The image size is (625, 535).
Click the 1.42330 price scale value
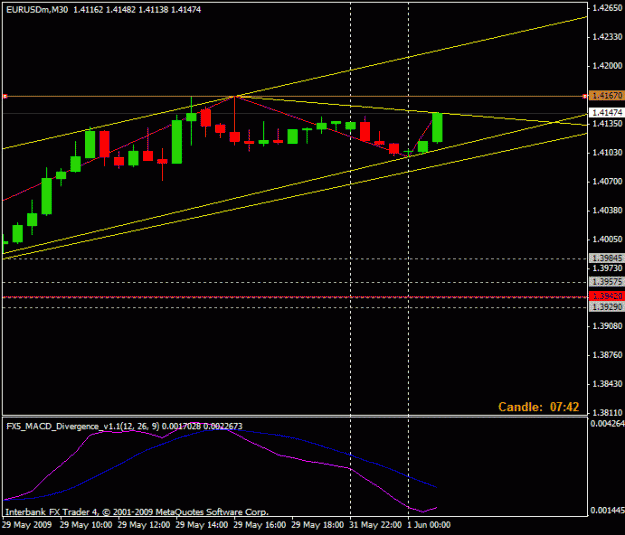pyautogui.click(x=607, y=37)
